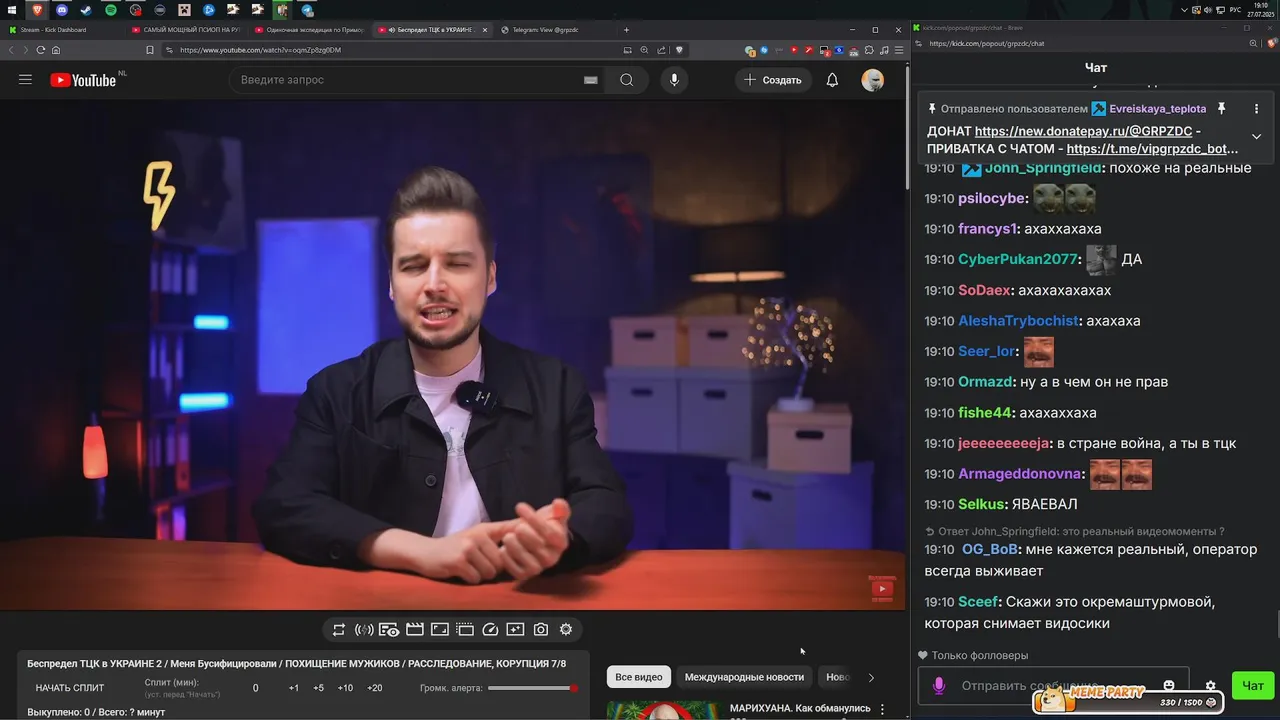Screen dimensions: 1280x720
Task: Adjust the Громк. алерта volume slider
Action: (533, 688)
